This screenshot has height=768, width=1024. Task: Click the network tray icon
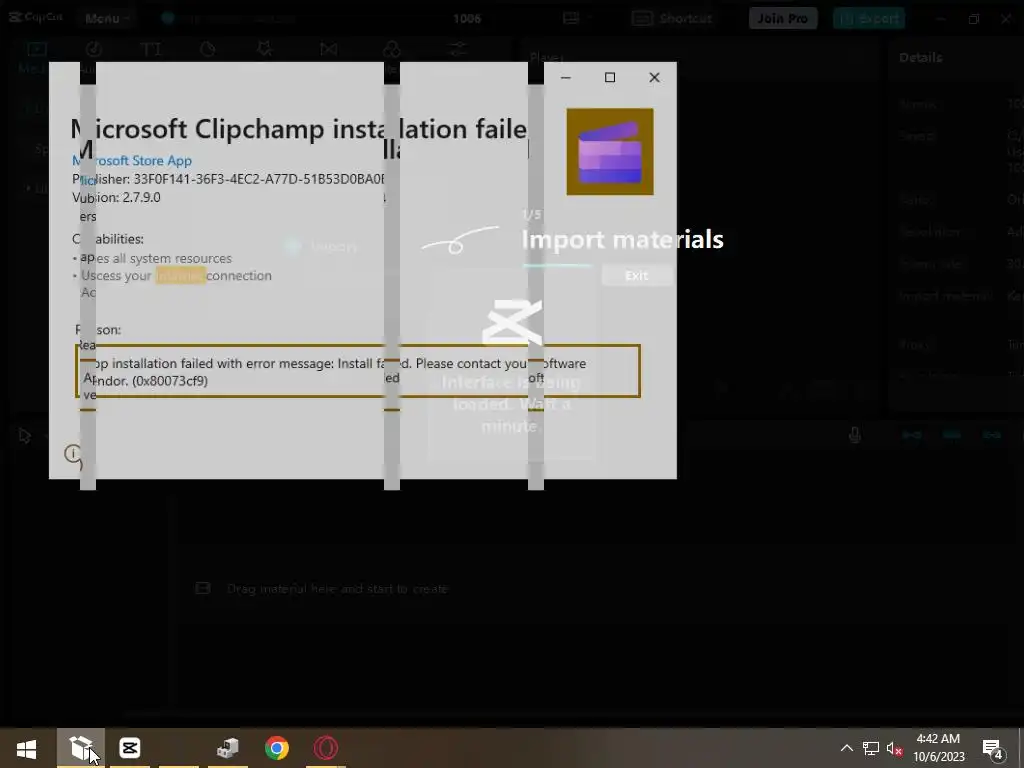[x=871, y=748]
